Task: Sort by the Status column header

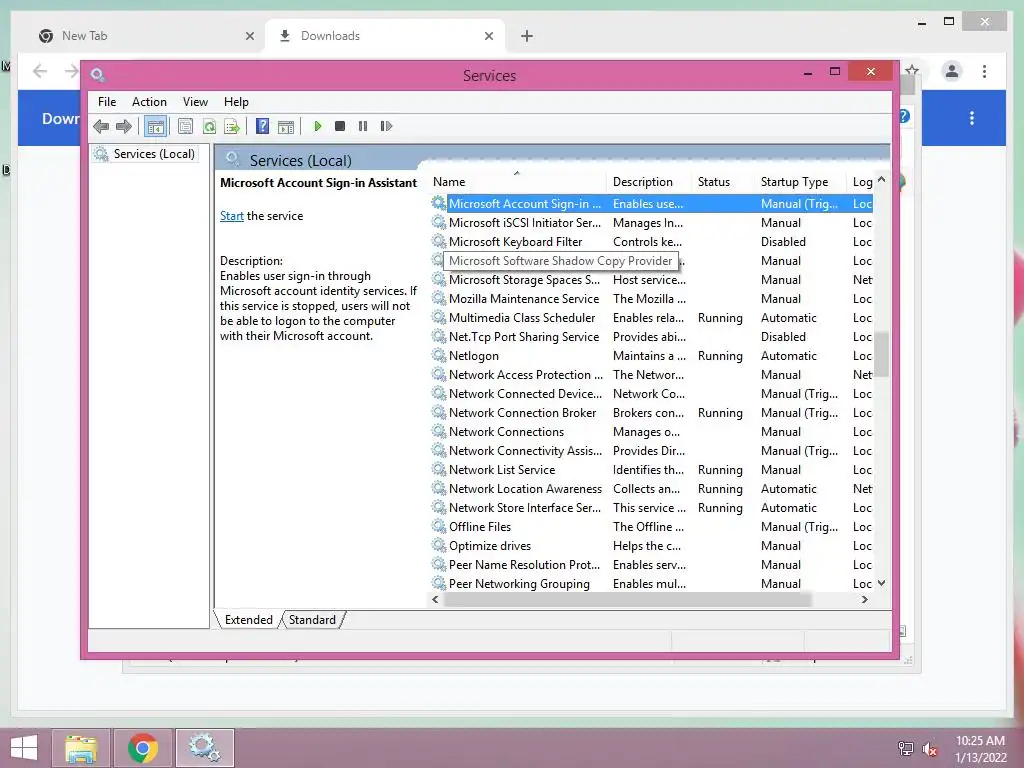Action: click(723, 182)
